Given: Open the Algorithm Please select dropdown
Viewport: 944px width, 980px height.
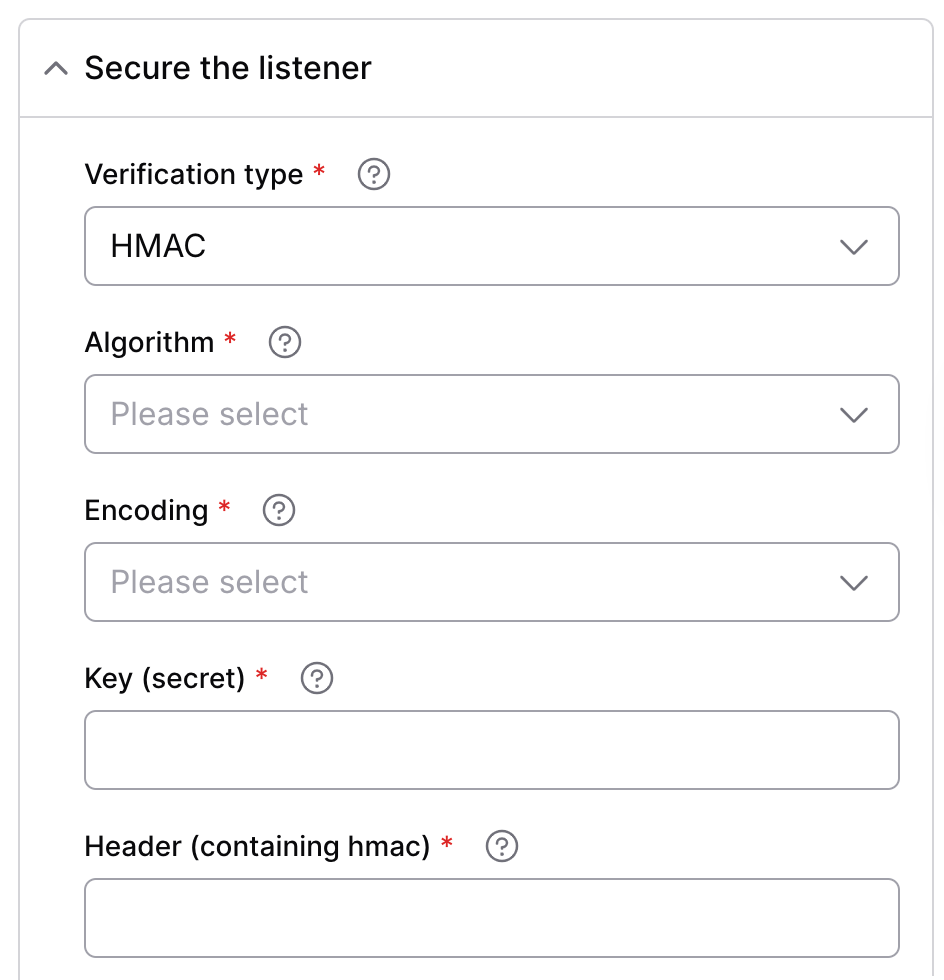Looking at the screenshot, I should point(492,414).
